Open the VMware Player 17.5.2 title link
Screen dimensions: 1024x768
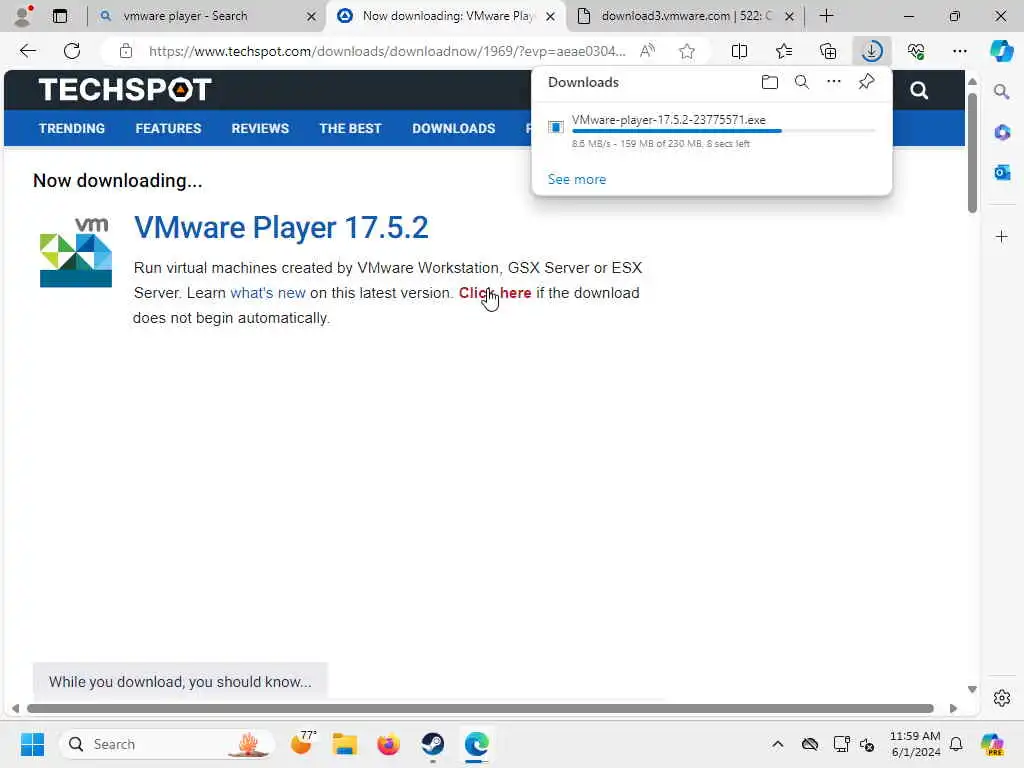281,227
